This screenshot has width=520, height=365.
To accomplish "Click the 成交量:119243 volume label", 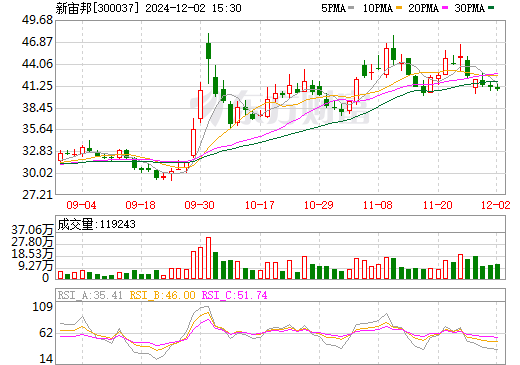I will pos(97,224).
